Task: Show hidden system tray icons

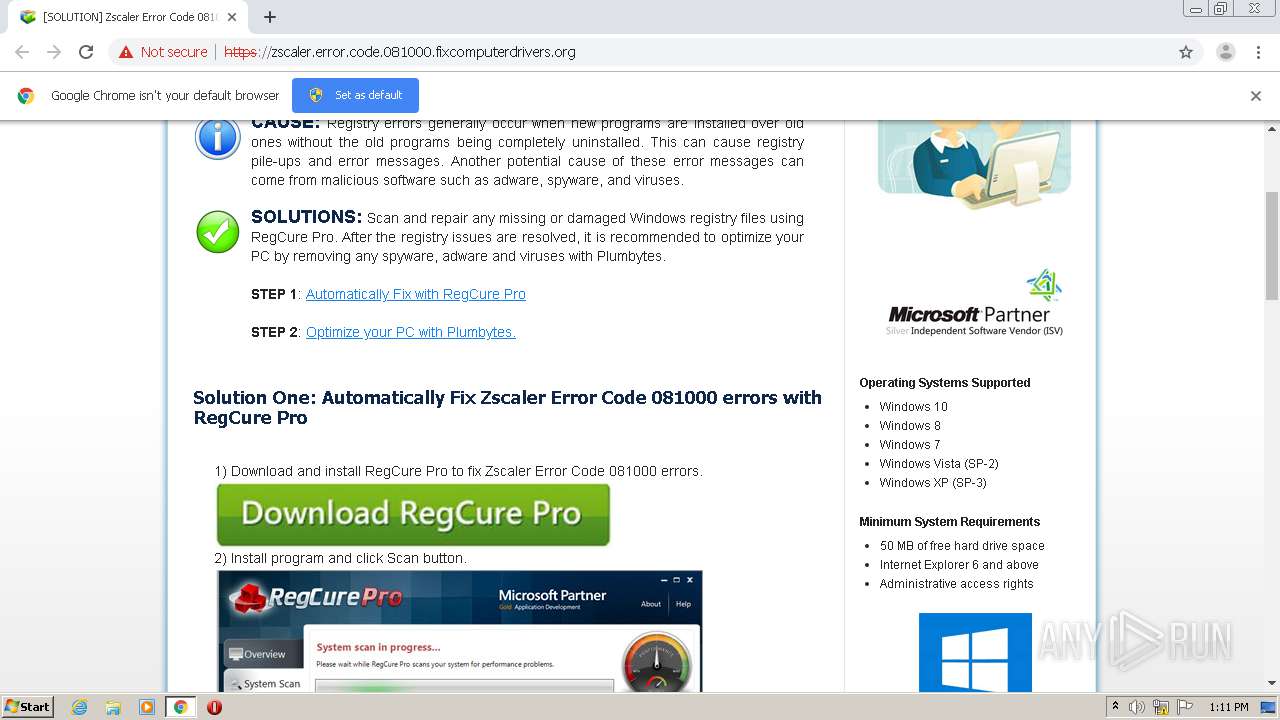Action: click(x=1115, y=707)
